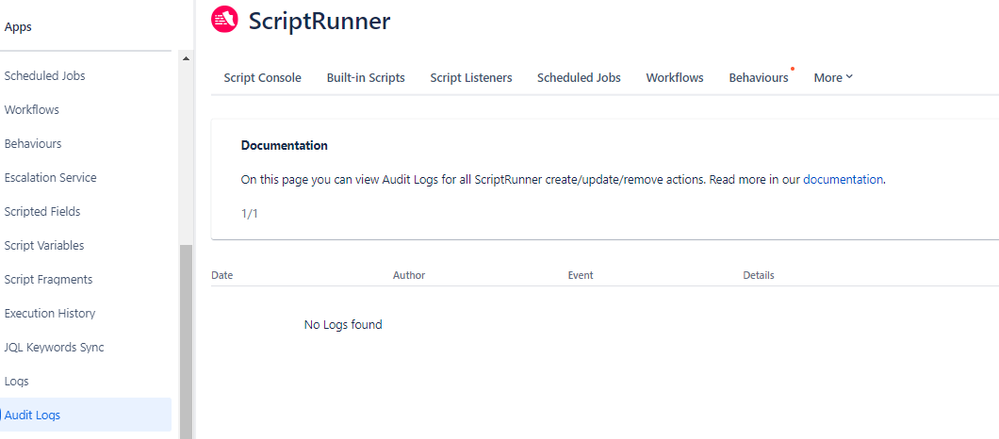Image resolution: width=999 pixels, height=439 pixels.
Task: Click the Apps heading in sidebar
Action: pyautogui.click(x=18, y=27)
